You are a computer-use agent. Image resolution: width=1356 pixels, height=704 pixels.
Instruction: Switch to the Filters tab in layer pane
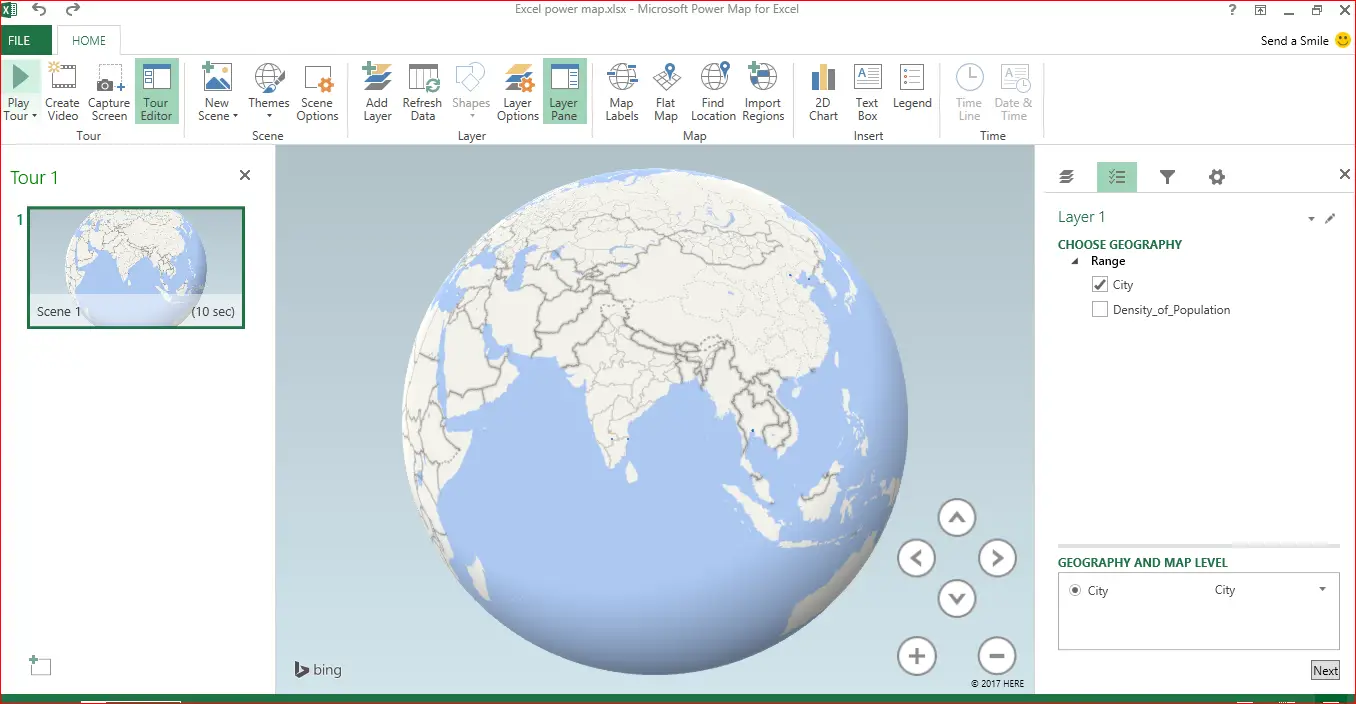click(1167, 177)
